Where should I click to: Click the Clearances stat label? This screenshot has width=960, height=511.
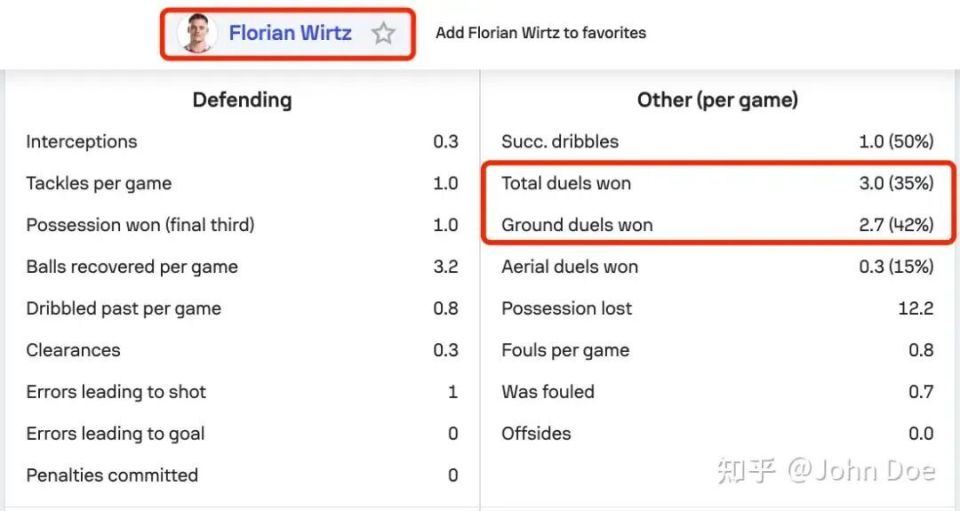pyautogui.click(x=73, y=350)
